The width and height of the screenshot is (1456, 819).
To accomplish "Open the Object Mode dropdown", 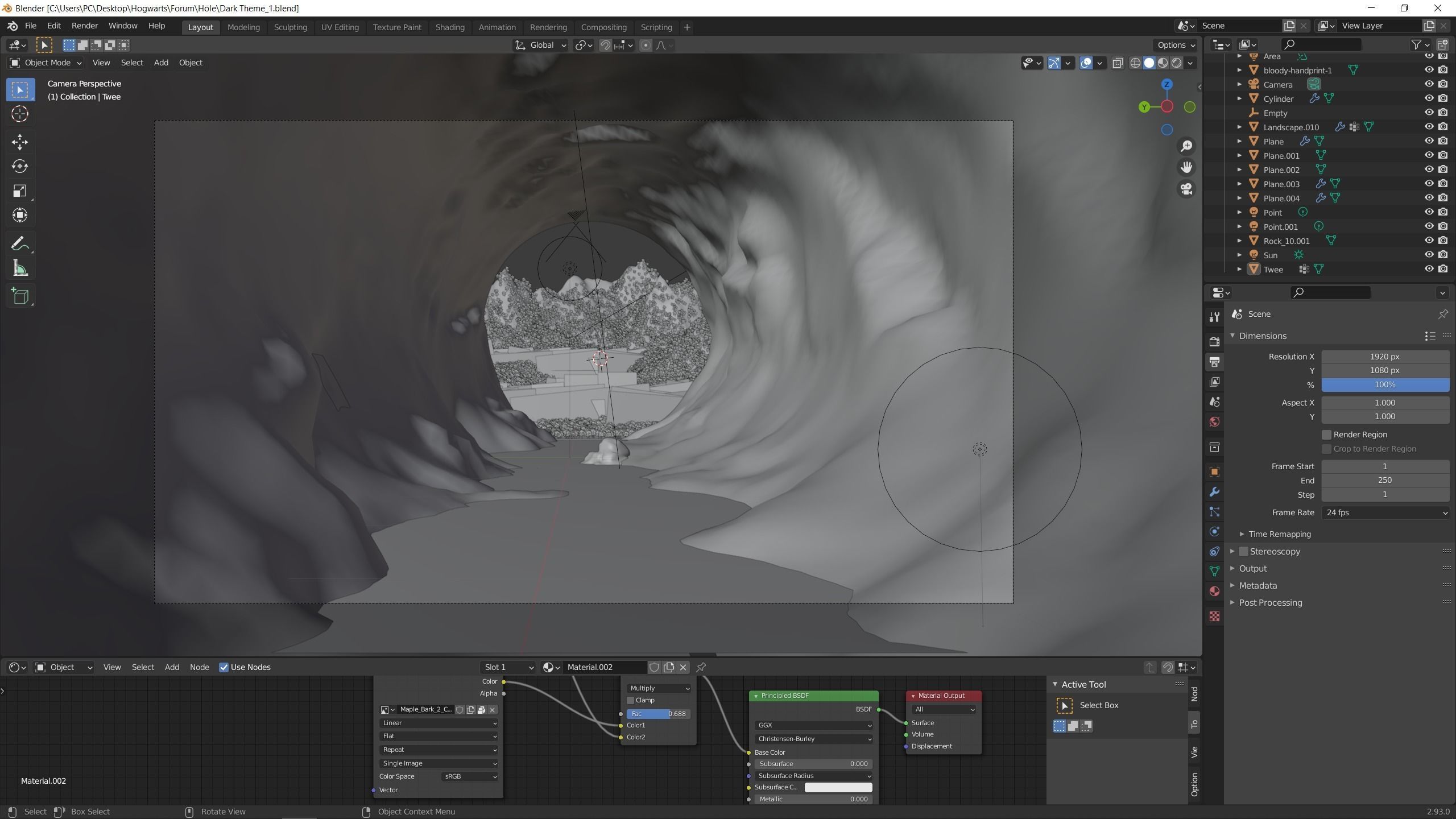I will 45,63.
